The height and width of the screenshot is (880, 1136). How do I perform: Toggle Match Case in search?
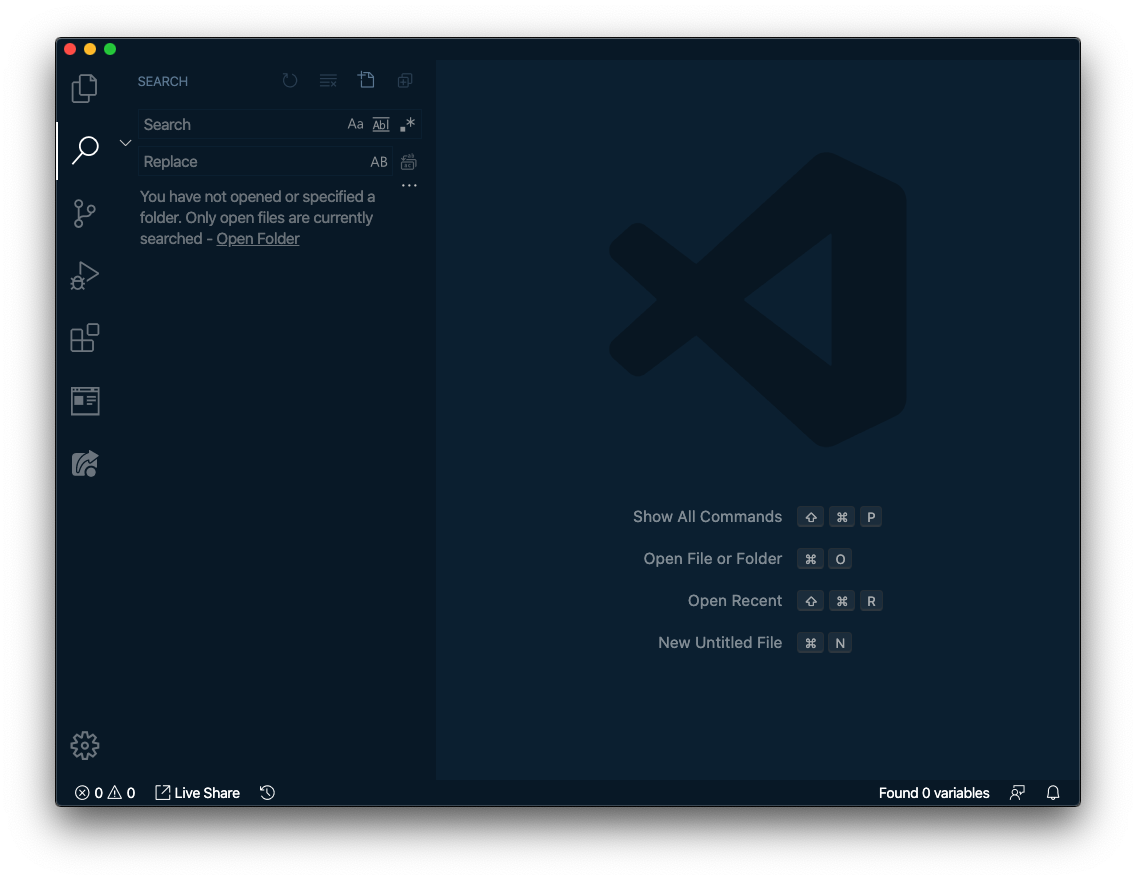tap(355, 124)
